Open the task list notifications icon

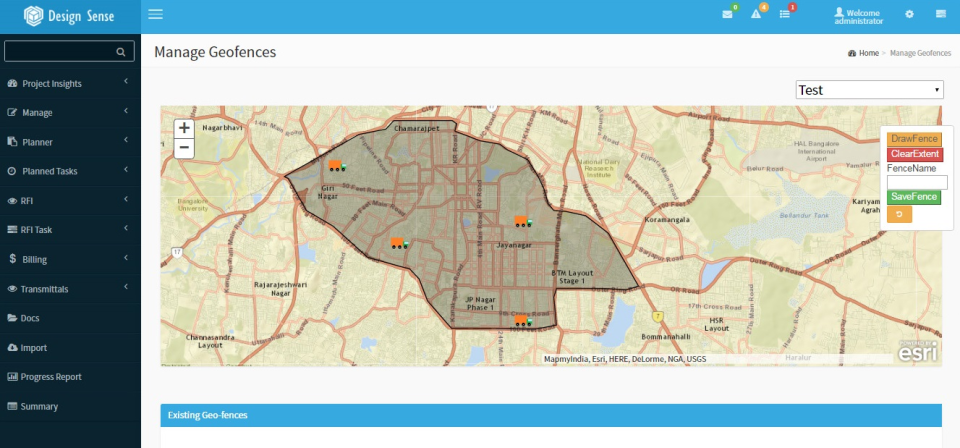(x=785, y=14)
